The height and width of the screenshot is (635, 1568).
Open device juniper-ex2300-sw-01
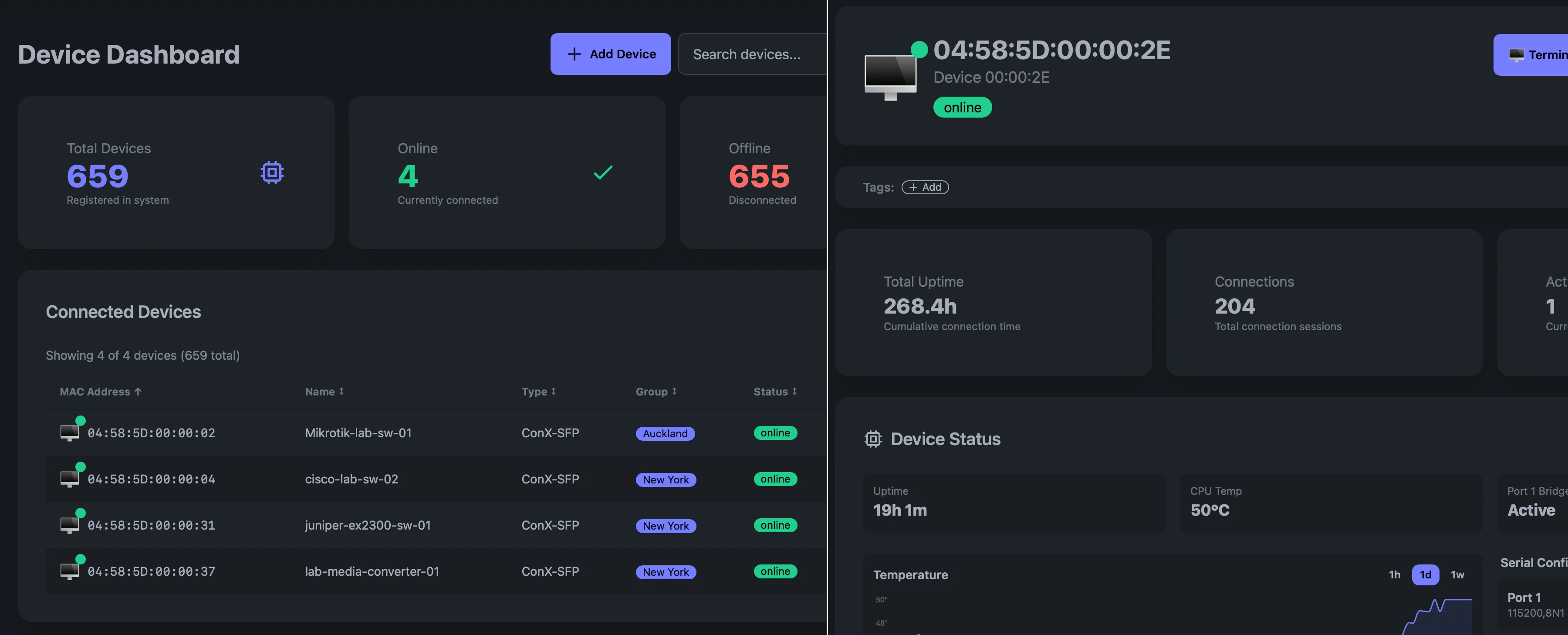[368, 525]
